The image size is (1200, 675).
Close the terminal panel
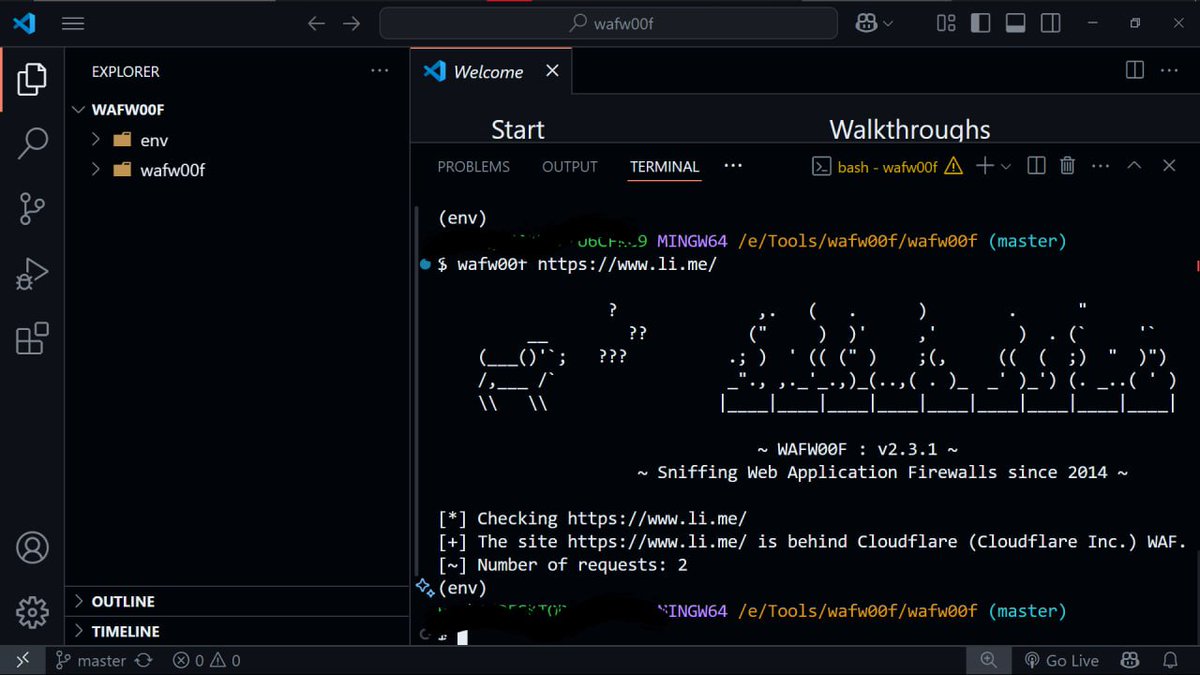(1169, 166)
